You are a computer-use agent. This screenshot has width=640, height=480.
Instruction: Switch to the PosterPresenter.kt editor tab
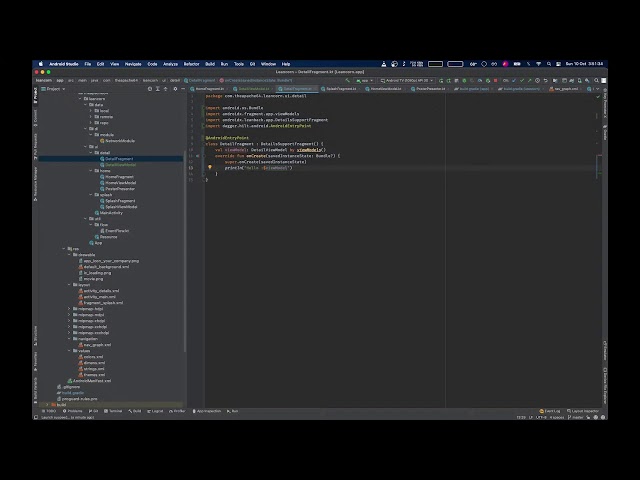pyautogui.click(x=429, y=89)
